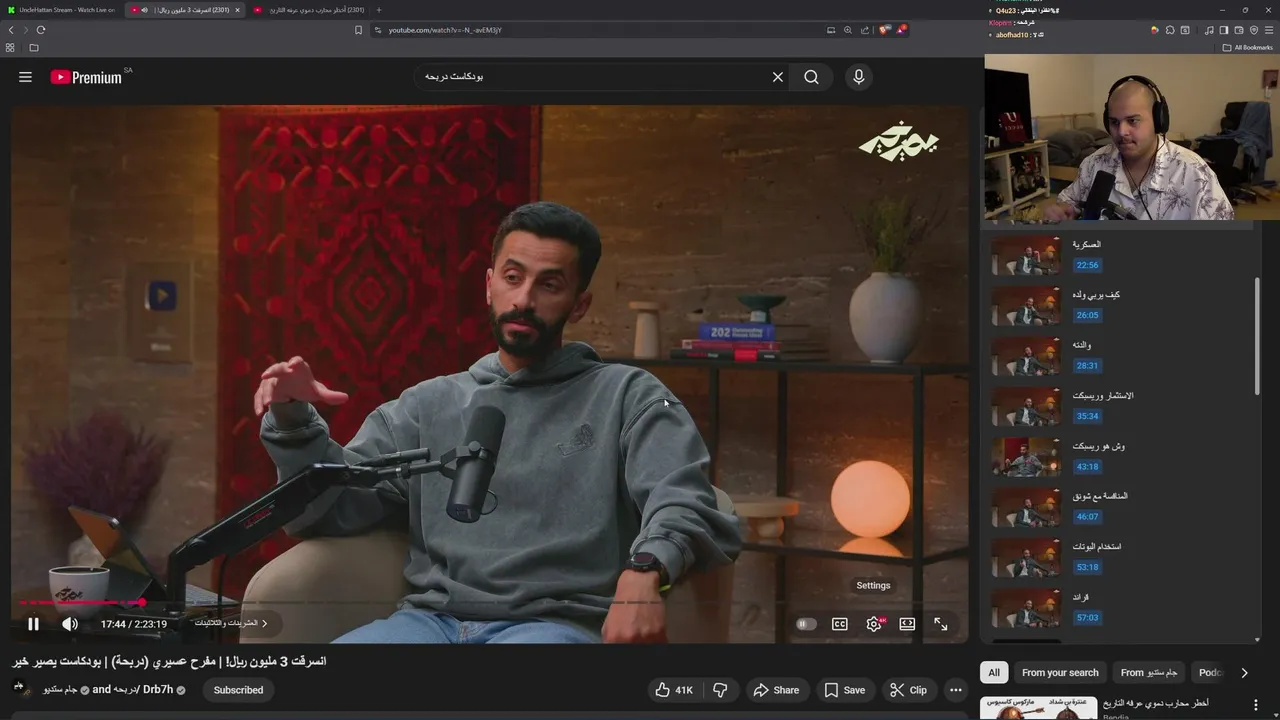Enter full screen mode
Screen dimensions: 1280x720
coord(941,624)
